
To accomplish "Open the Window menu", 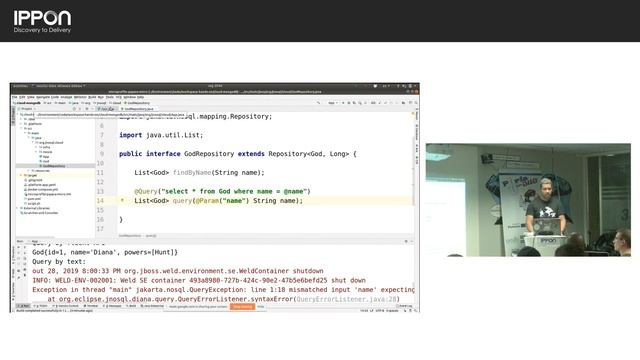I will click(x=129, y=97).
